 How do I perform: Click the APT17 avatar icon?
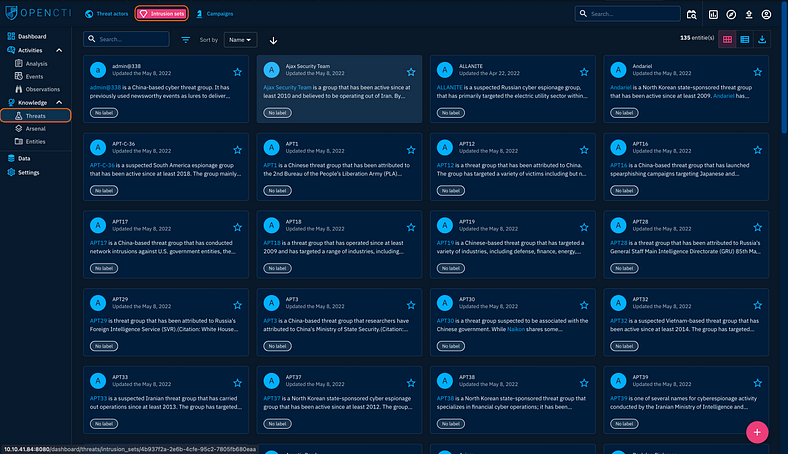[x=98, y=225]
